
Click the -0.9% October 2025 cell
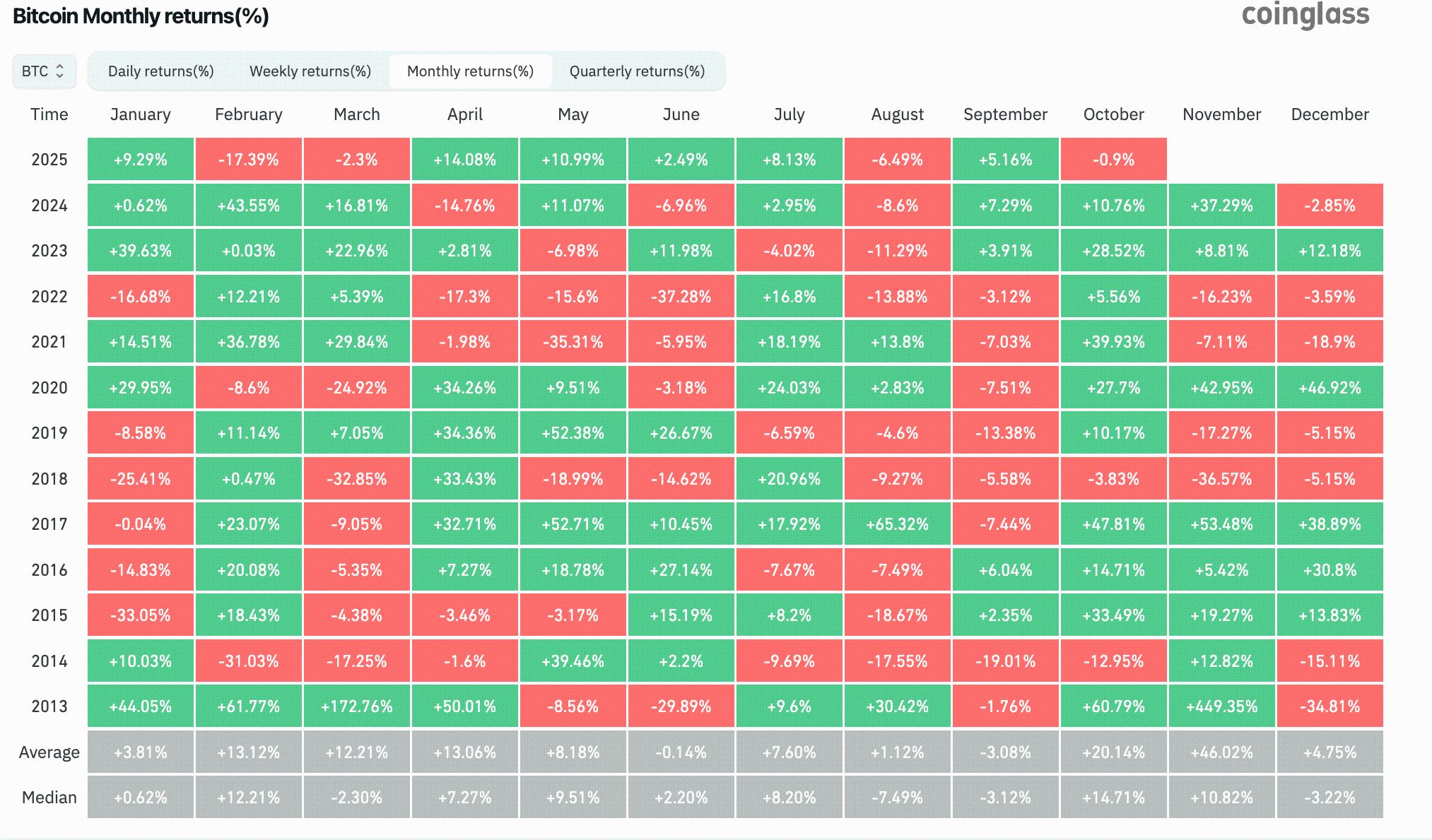1113,160
